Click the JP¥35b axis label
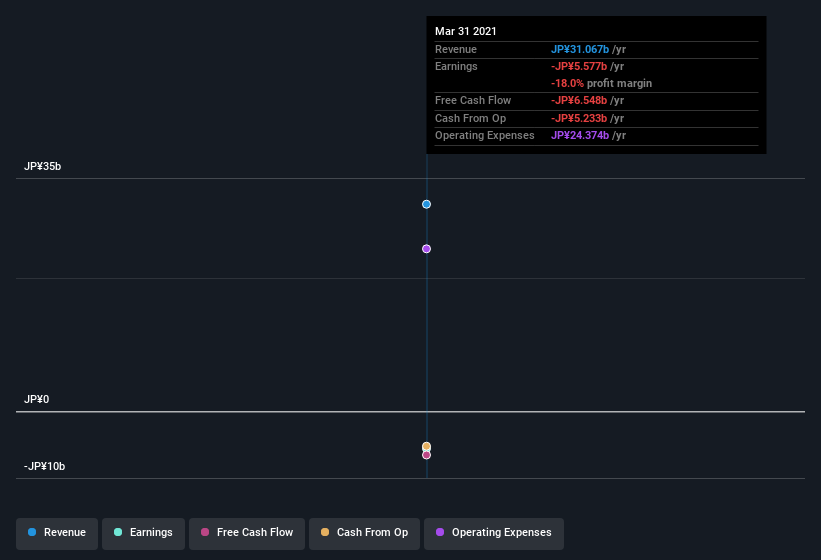Viewport: 821px width, 560px height. [x=42, y=166]
